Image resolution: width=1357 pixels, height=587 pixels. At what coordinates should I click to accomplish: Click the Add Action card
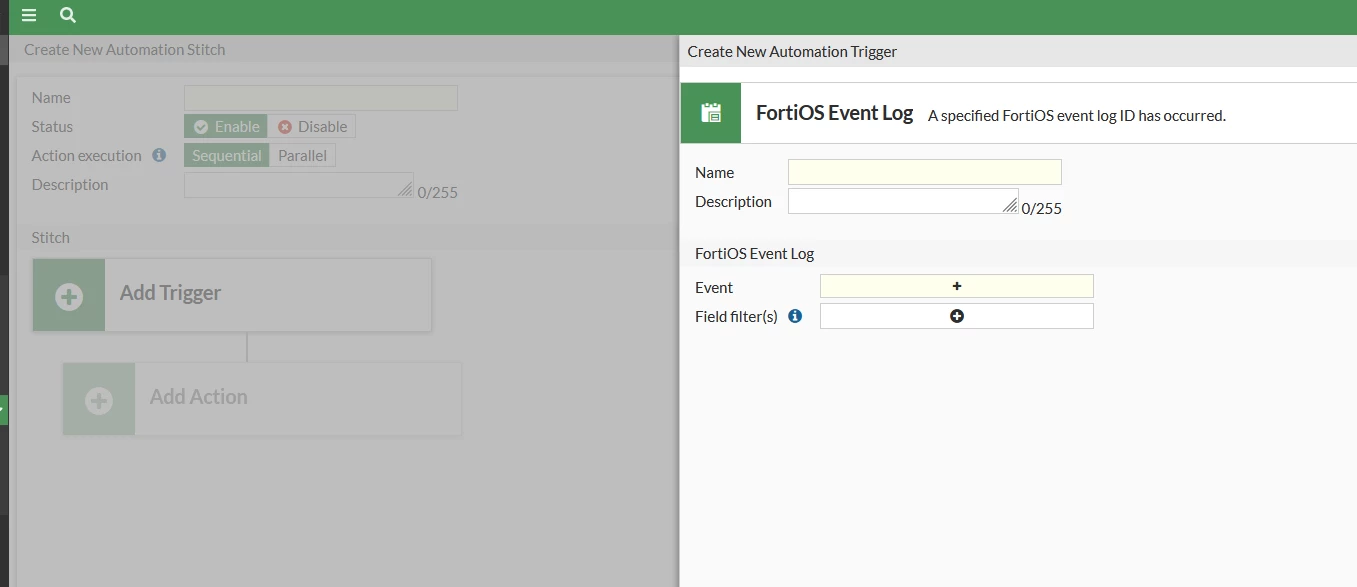coord(262,399)
